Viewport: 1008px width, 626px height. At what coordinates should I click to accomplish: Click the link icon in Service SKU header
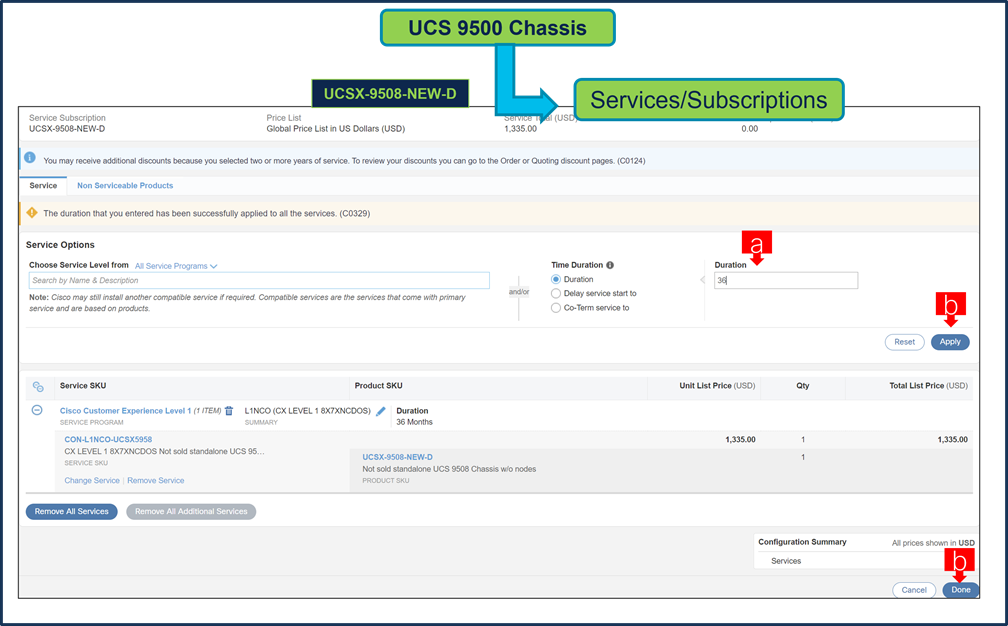pyautogui.click(x=38, y=386)
